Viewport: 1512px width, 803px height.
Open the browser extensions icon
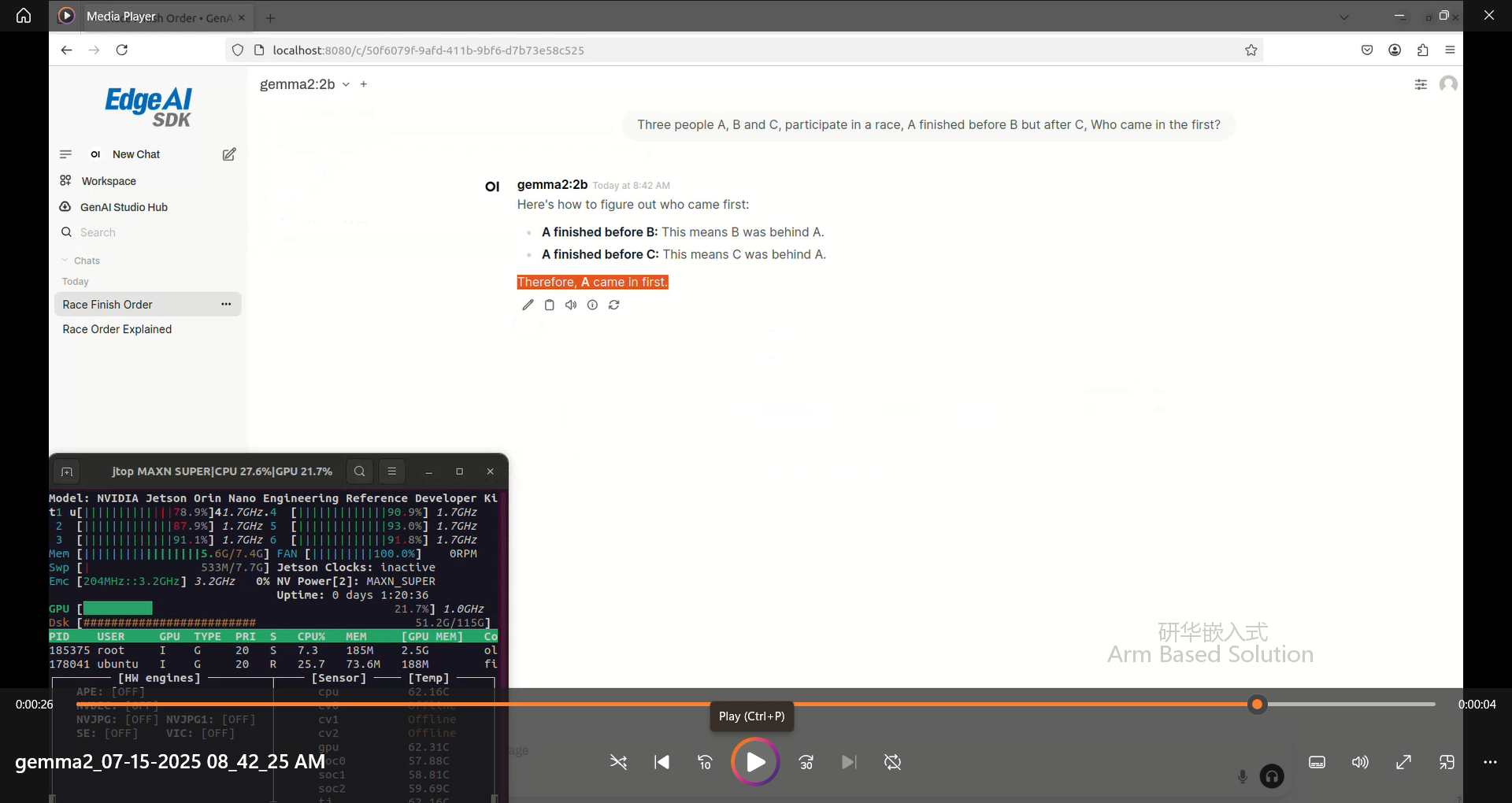(1422, 50)
